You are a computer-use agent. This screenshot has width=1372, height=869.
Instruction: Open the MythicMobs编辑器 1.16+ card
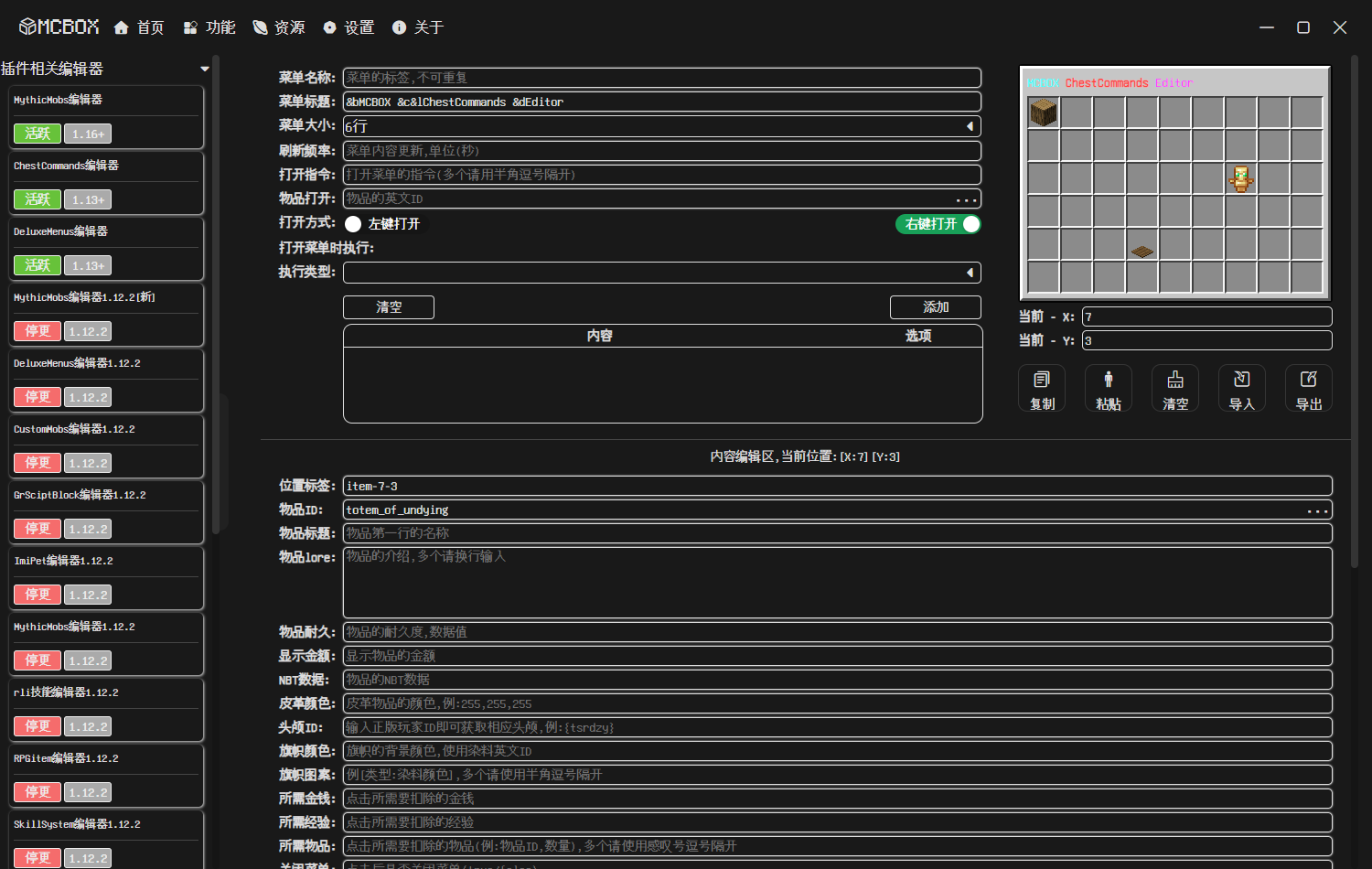106,117
